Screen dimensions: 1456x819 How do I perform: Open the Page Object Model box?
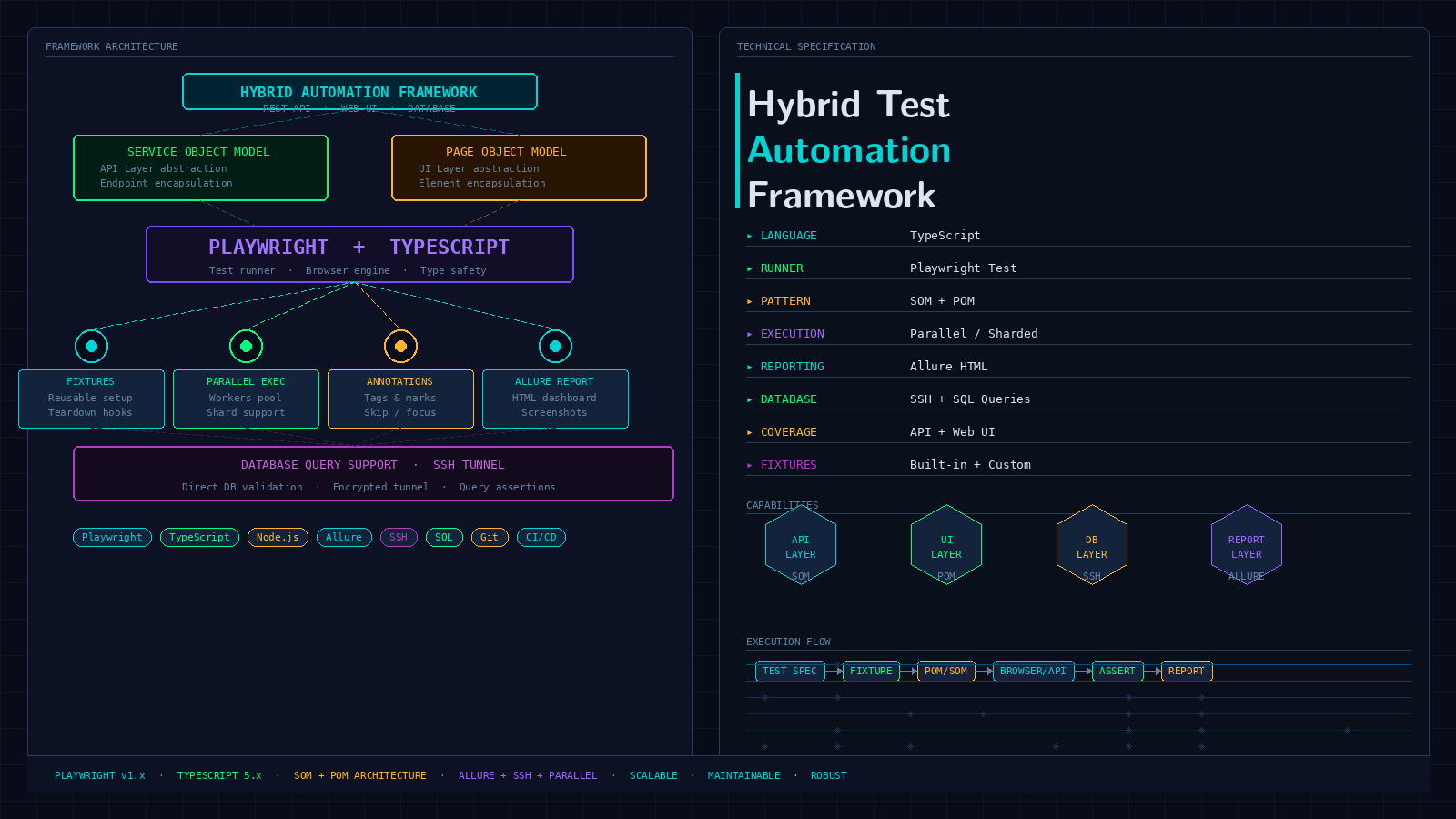[519, 167]
